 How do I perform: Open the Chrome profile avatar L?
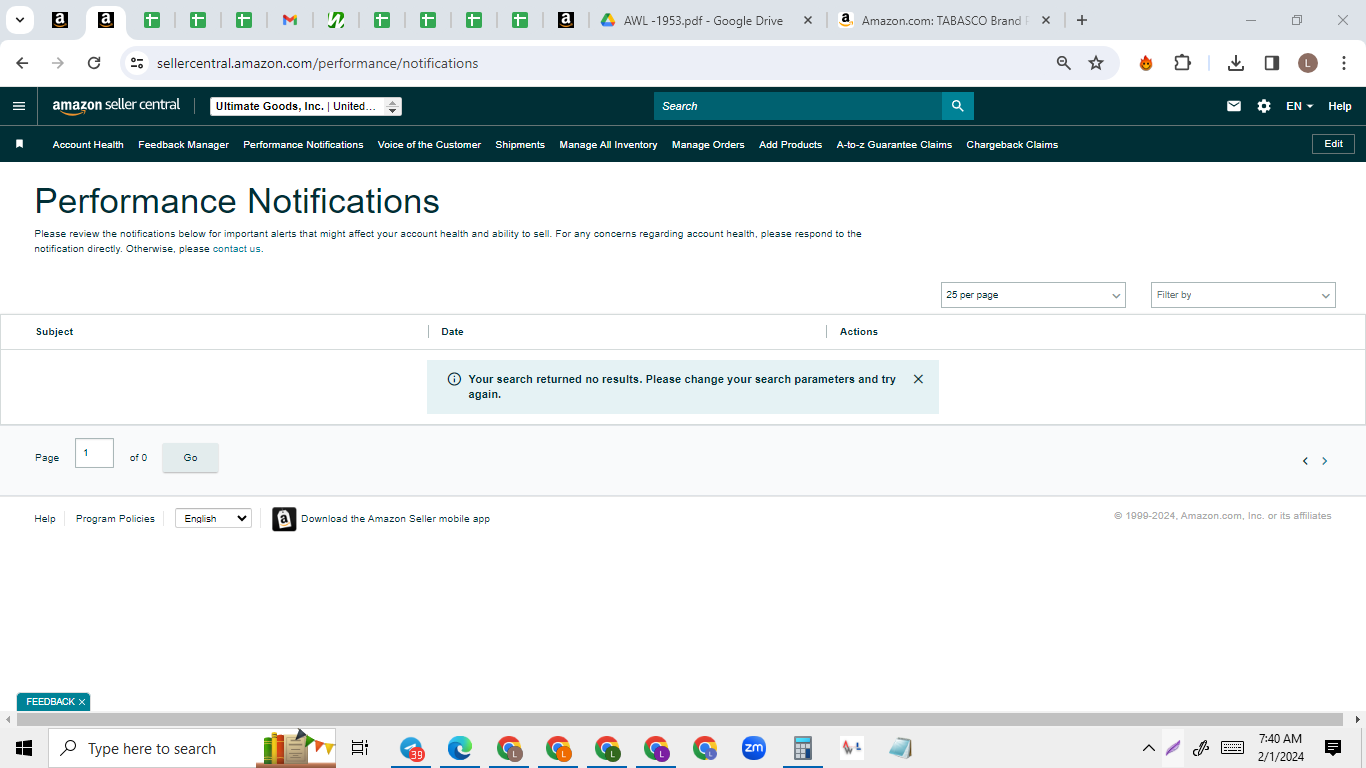click(1308, 63)
